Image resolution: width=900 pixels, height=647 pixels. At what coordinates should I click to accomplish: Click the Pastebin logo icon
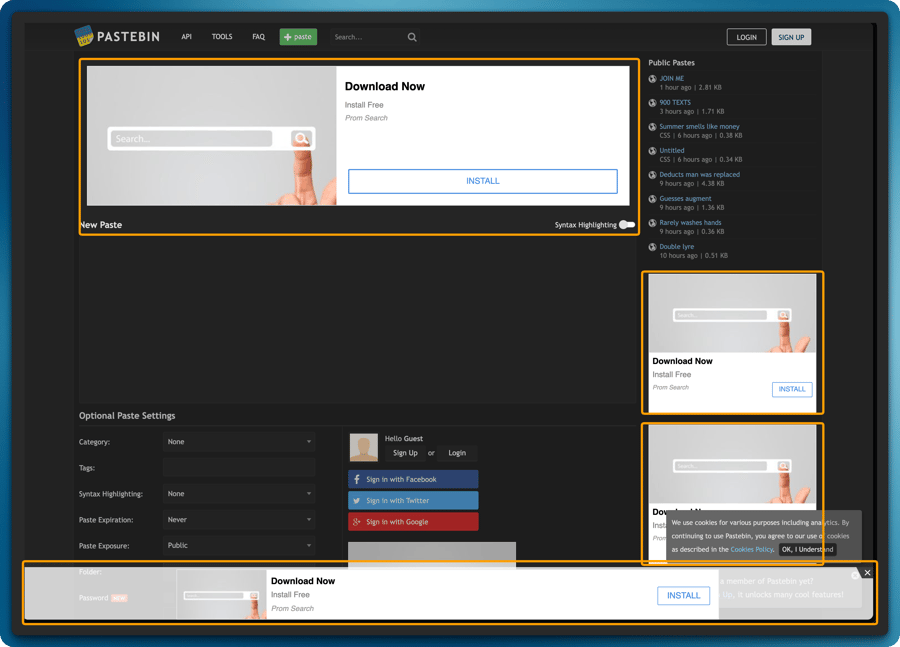pyautogui.click(x=84, y=36)
